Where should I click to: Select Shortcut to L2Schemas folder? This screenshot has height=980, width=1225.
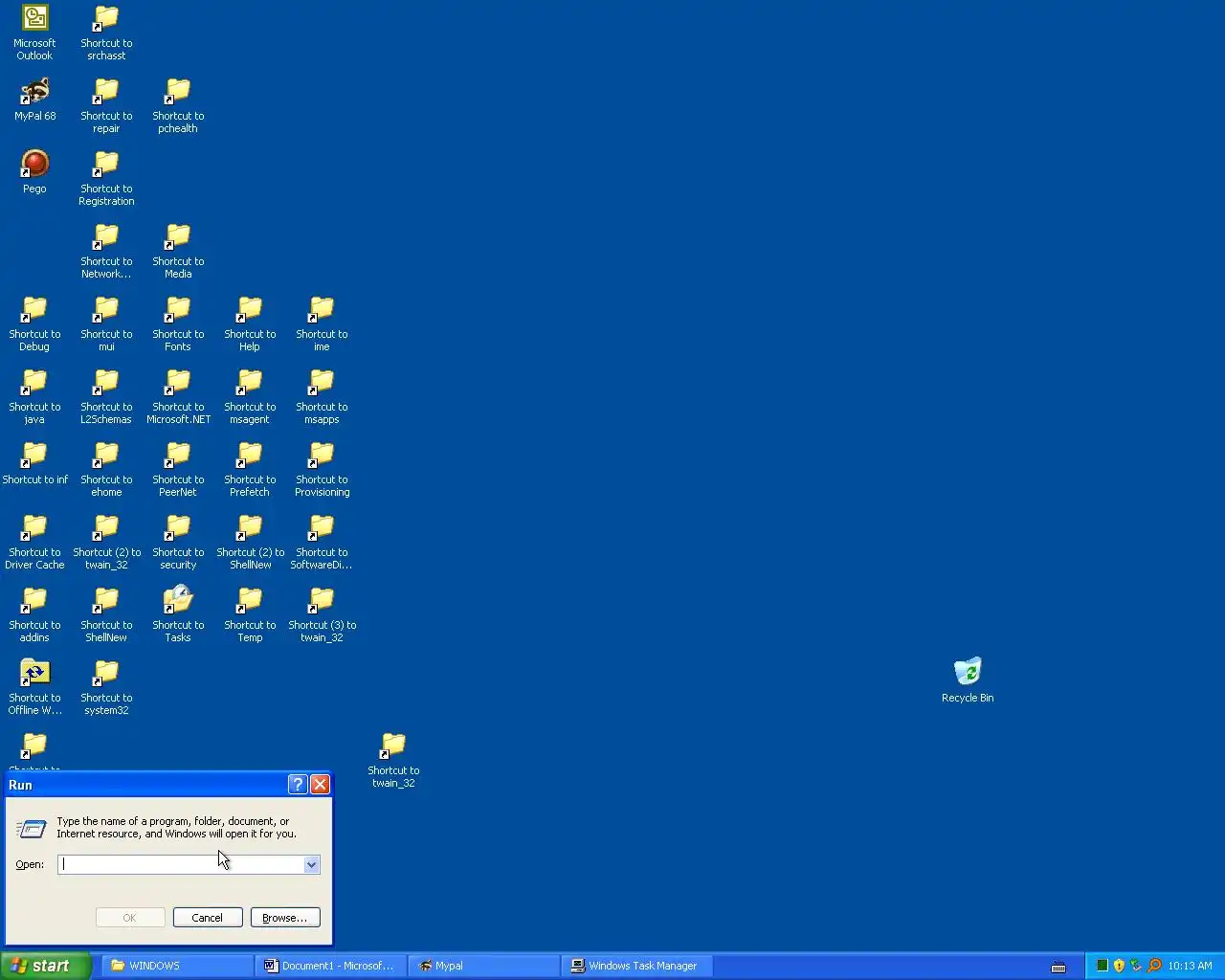(106, 396)
